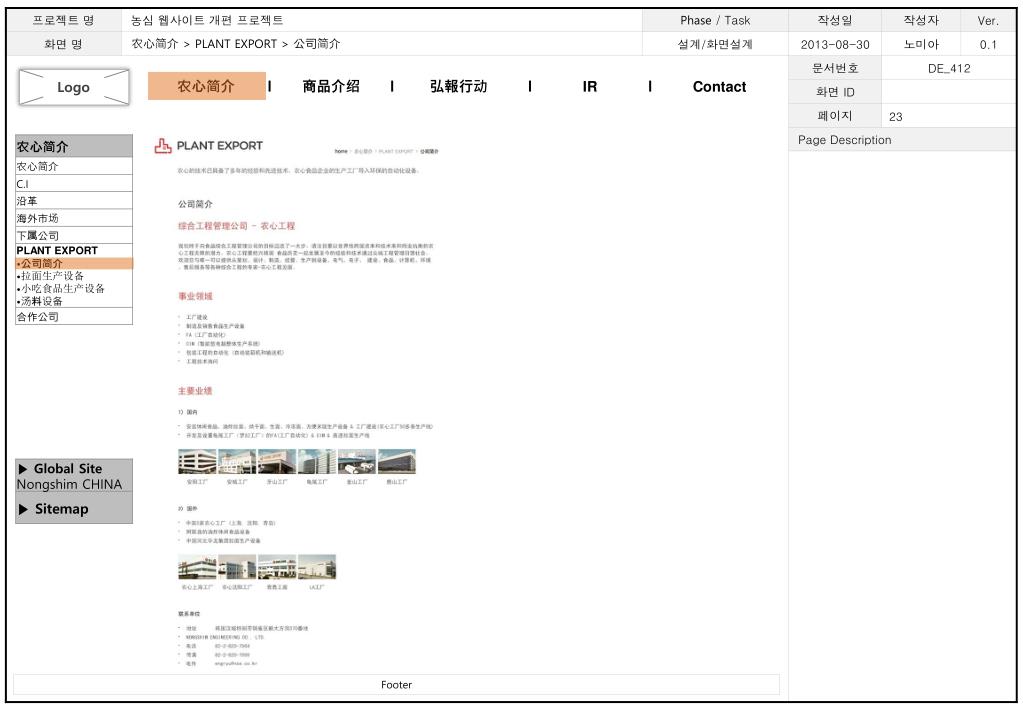This screenshot has width=1023, height=708.
Task: Click the author name 노미아
Action: click(x=921, y=44)
